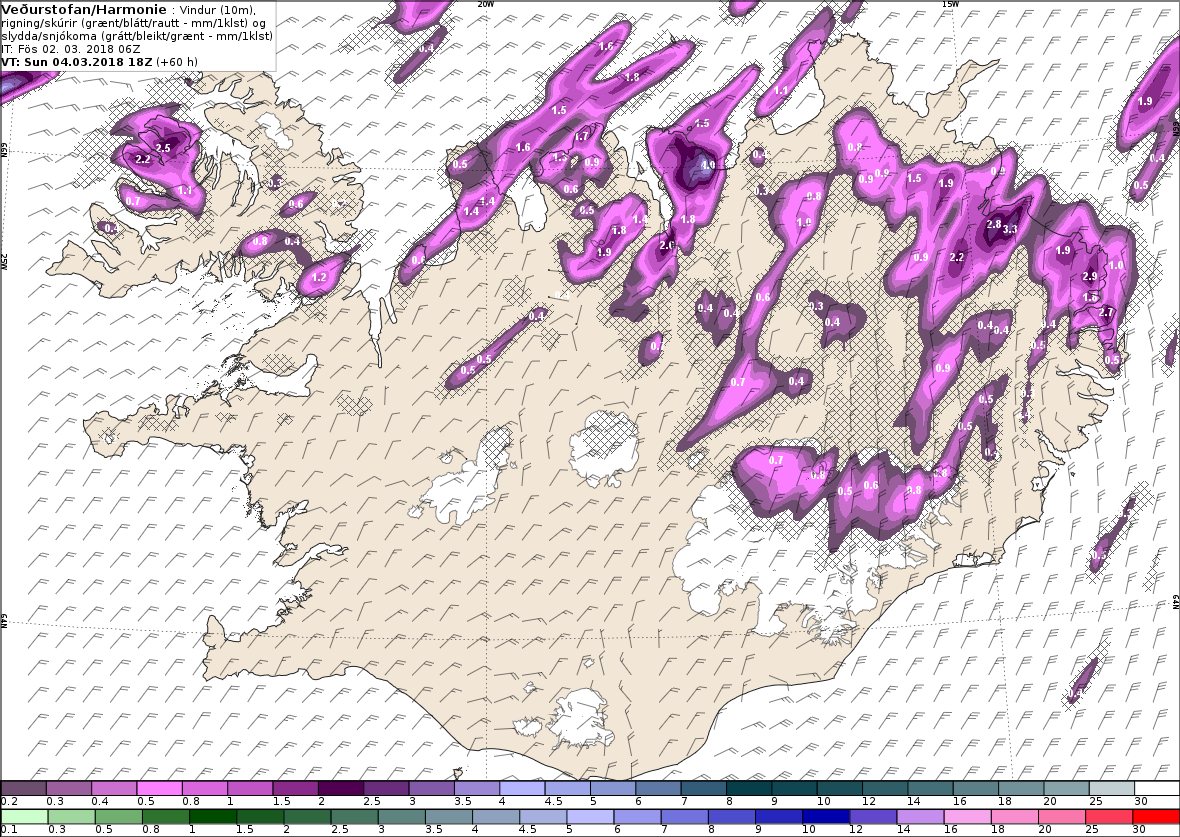Click the 1.2 snowfall value on map
The image size is (1180, 837).
pyautogui.click(x=319, y=277)
